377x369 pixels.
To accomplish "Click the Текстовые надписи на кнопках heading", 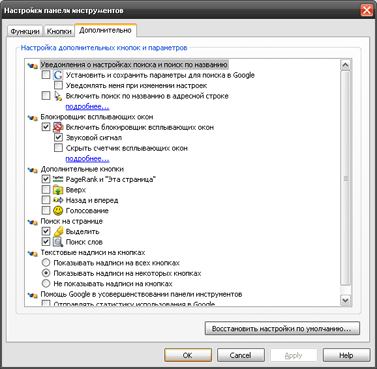I will click(x=93, y=252).
